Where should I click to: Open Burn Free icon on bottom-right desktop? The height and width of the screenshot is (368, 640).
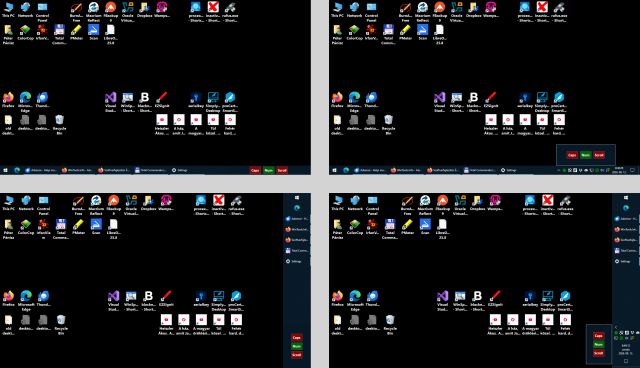[407, 204]
